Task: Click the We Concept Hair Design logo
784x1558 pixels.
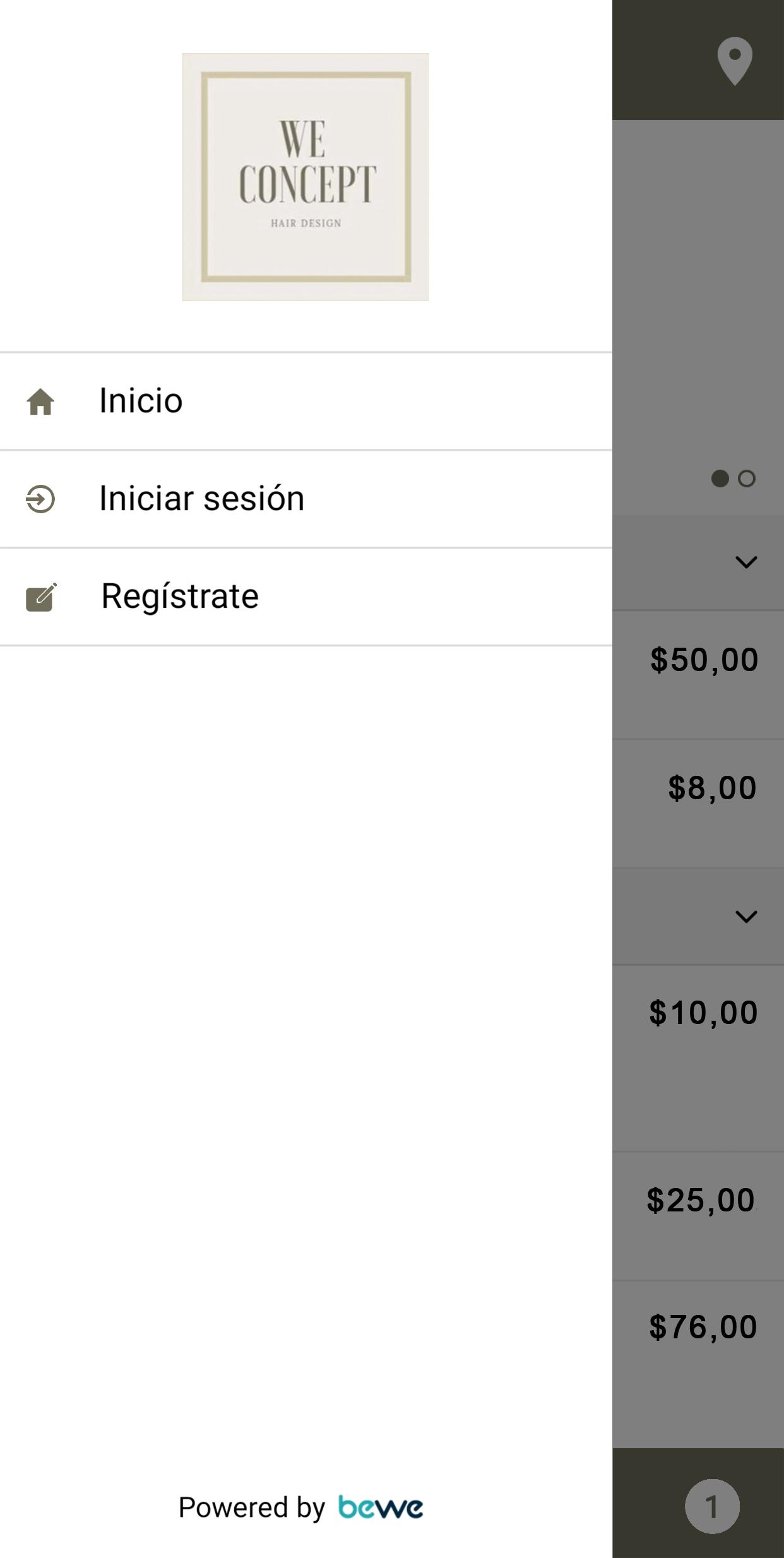Action: tap(306, 177)
